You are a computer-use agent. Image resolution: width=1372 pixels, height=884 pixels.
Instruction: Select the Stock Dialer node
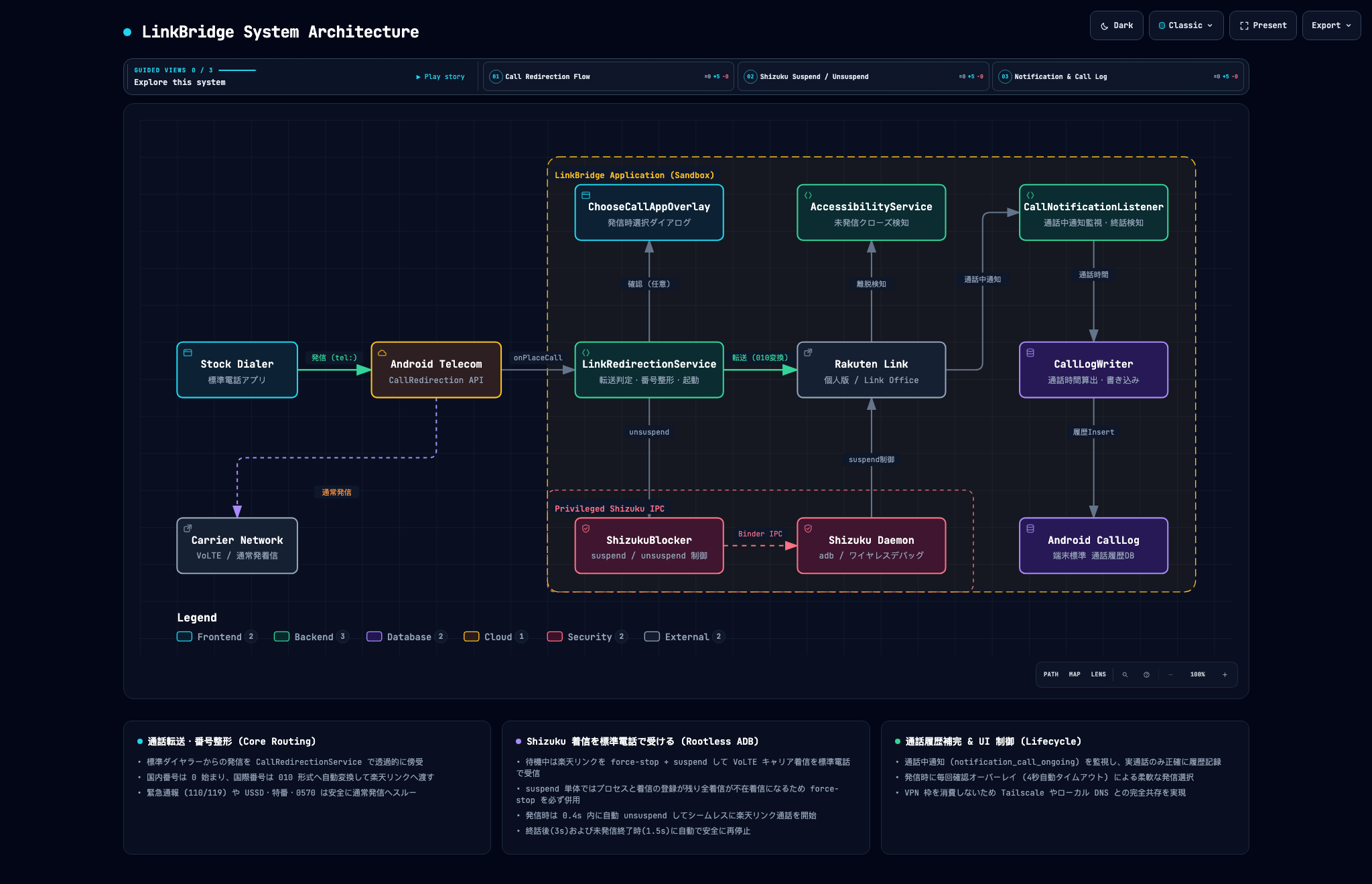point(237,370)
